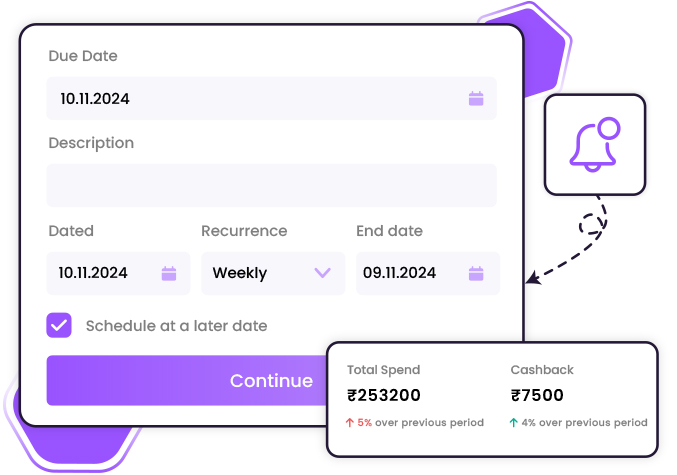This screenshot has width=677, height=475.
Task: Click the Total Spend heading
Action: tap(384, 370)
